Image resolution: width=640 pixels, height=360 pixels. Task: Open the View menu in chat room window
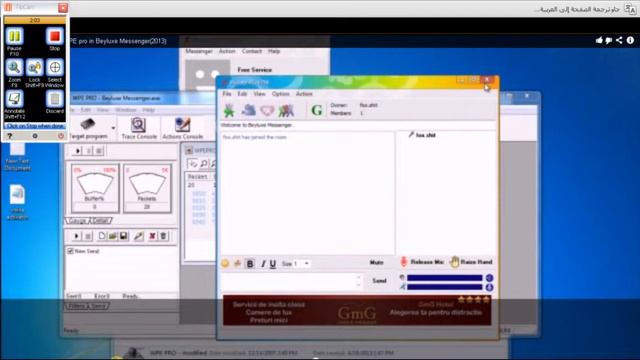click(x=260, y=94)
